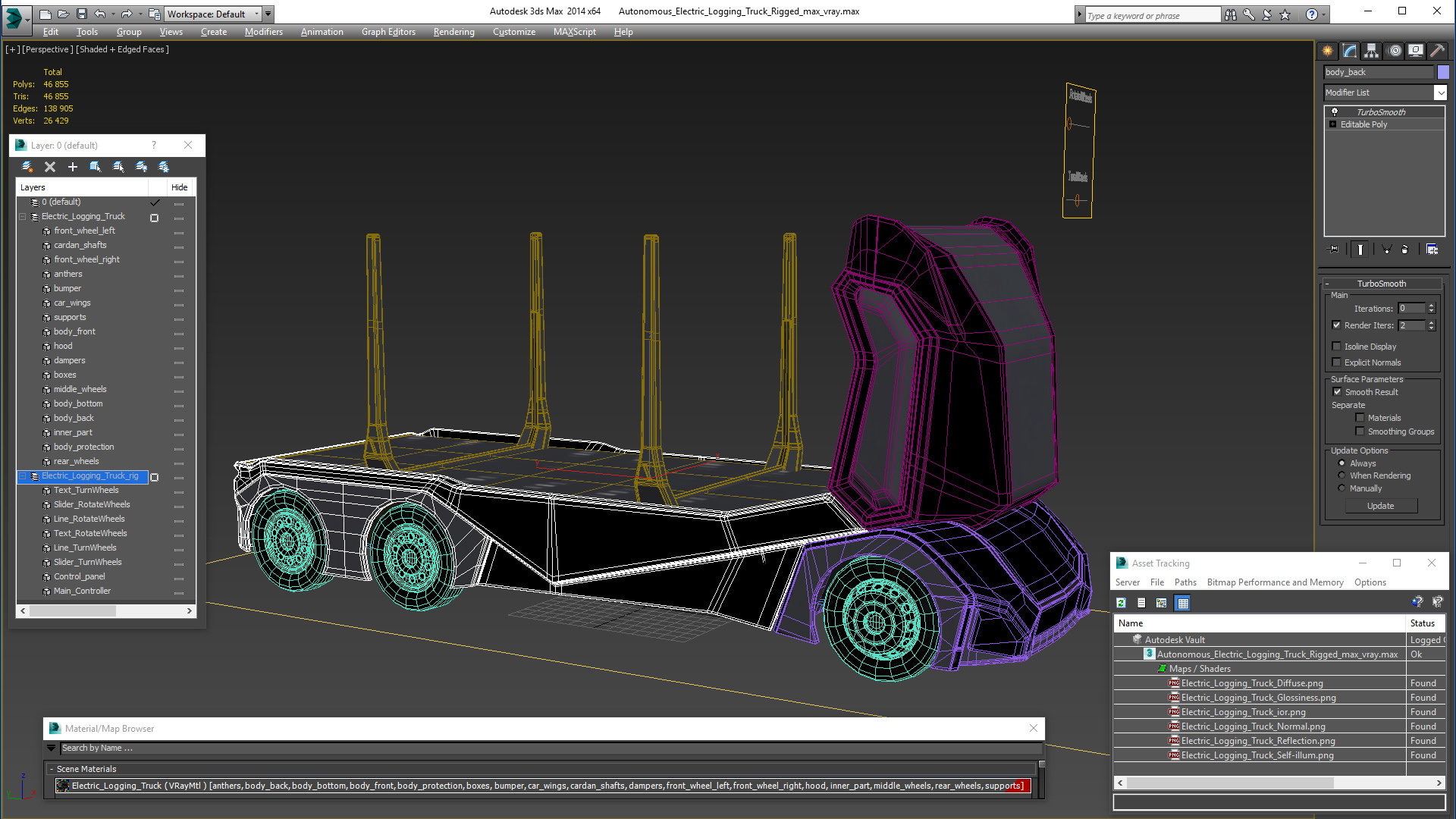Click the binoculars search icon
The image size is (1456, 819).
tap(1231, 14)
